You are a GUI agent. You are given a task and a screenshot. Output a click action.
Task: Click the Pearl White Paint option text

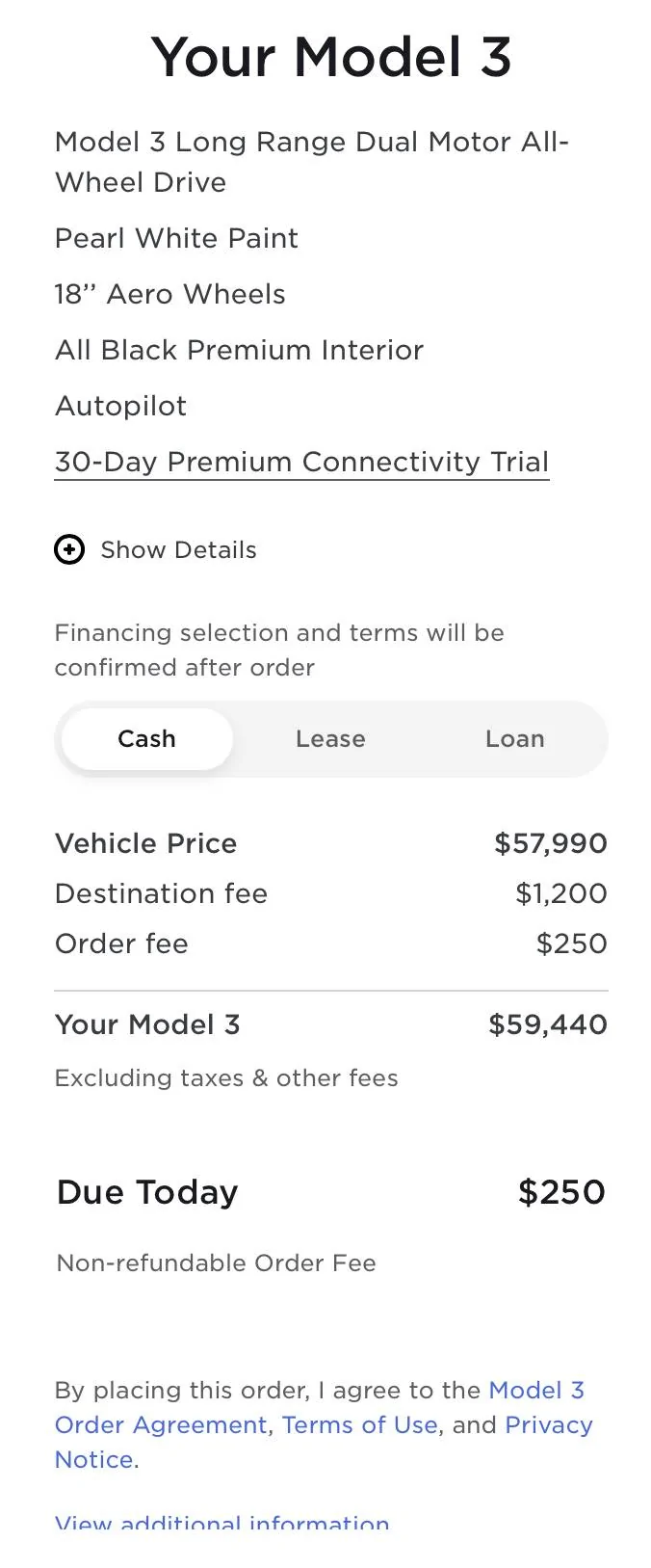tap(176, 239)
